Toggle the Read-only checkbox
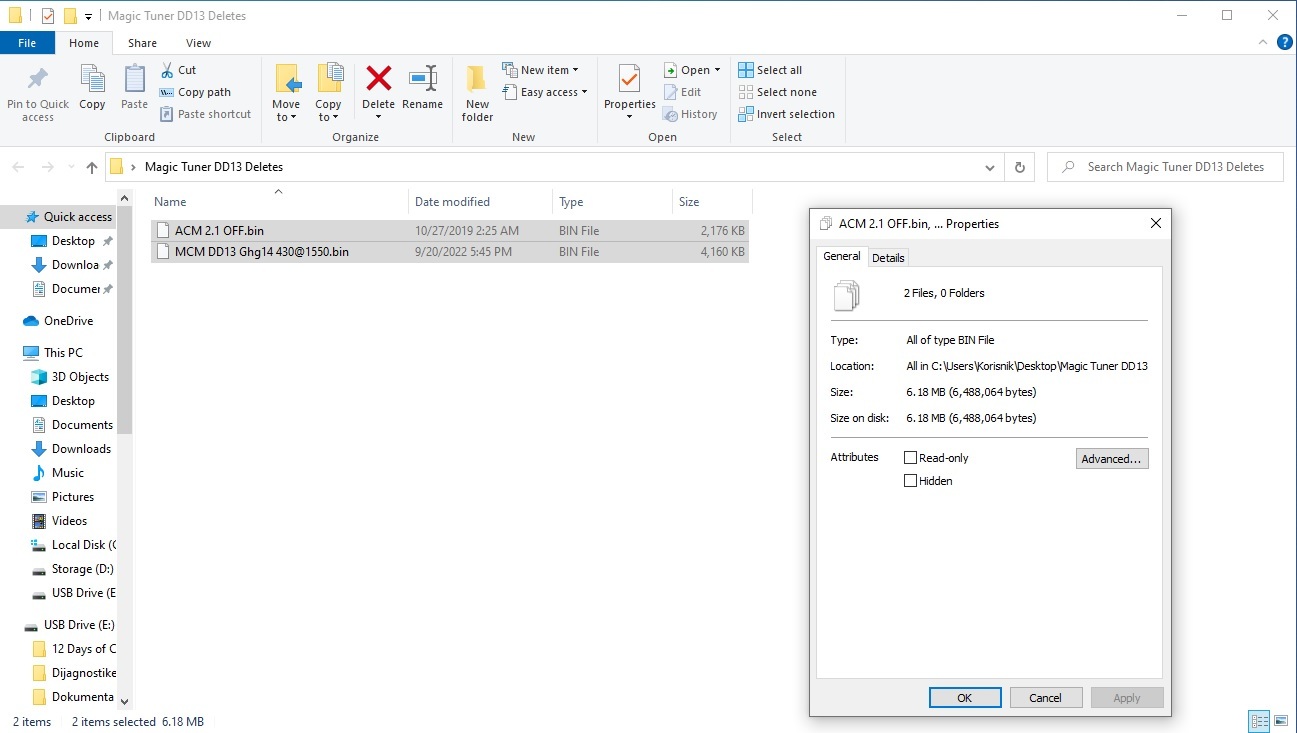Viewport: 1297px width, 733px height. pyautogui.click(x=910, y=458)
